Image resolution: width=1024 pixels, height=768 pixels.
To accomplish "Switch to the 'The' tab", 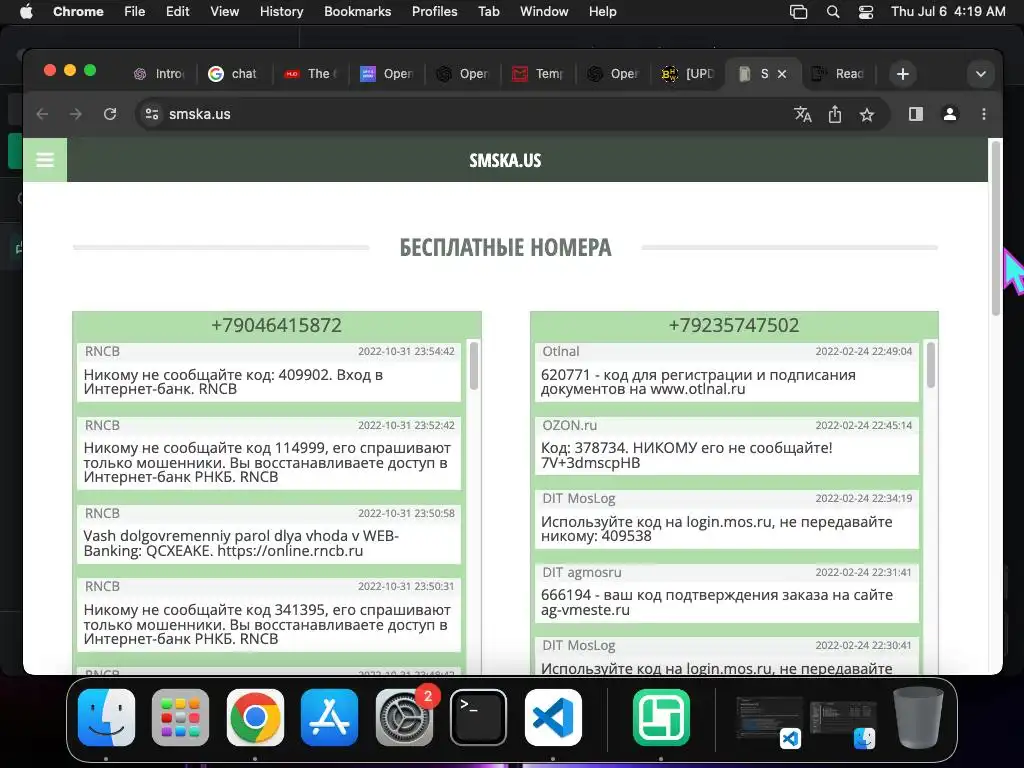I will coord(310,74).
